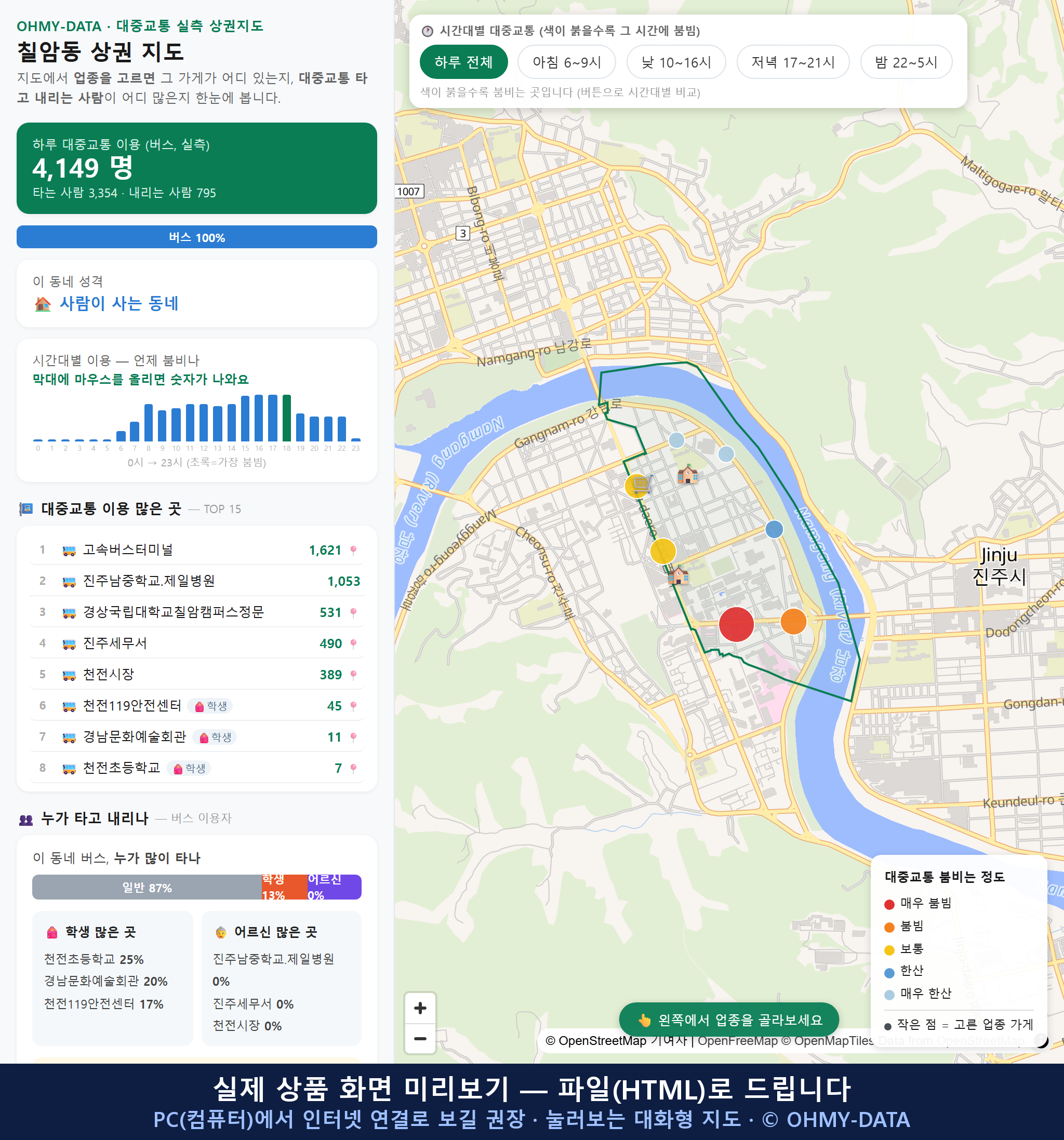Click the 천전시장 stop name

click(109, 674)
